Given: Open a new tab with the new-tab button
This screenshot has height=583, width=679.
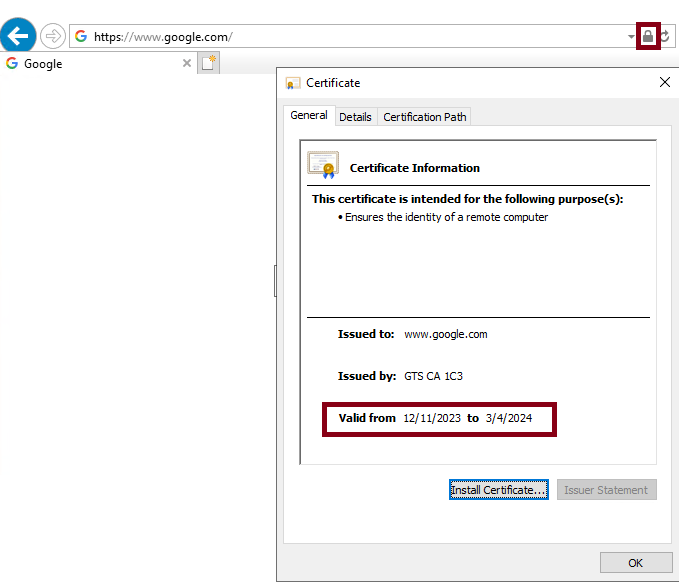Looking at the screenshot, I should pyautogui.click(x=208, y=63).
